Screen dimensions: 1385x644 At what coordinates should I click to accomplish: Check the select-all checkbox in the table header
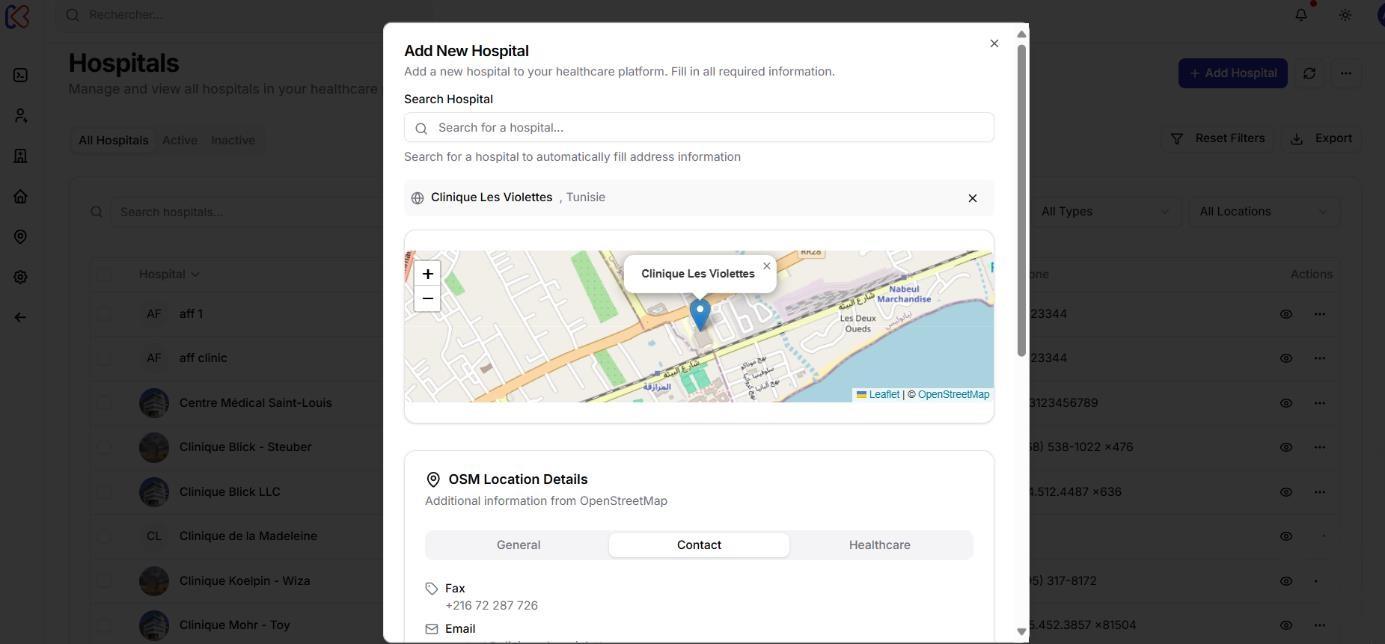click(106, 273)
